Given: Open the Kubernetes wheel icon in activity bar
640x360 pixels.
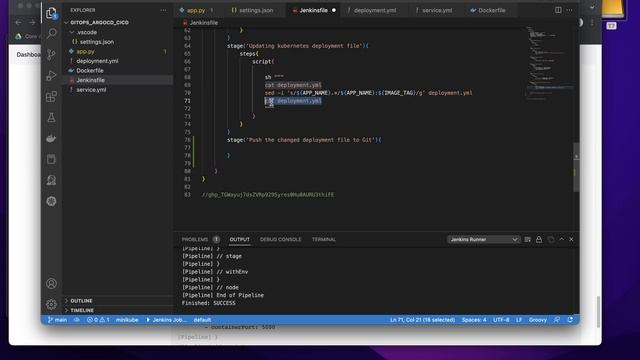Looking at the screenshot, I should (x=51, y=201).
